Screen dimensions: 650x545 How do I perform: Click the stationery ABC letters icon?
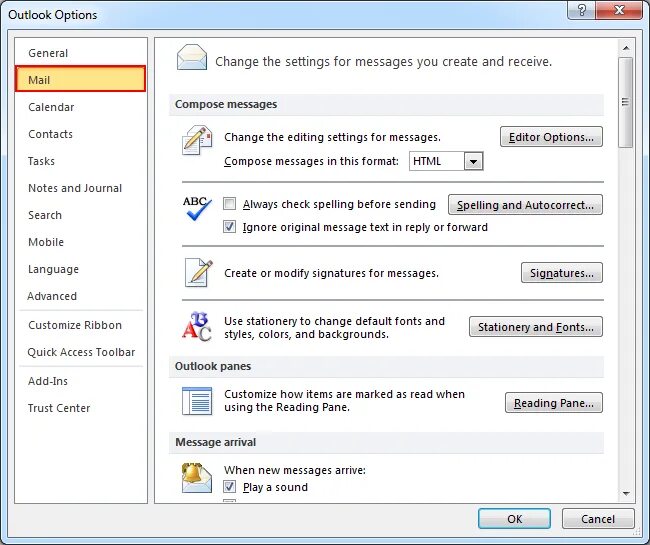197,327
